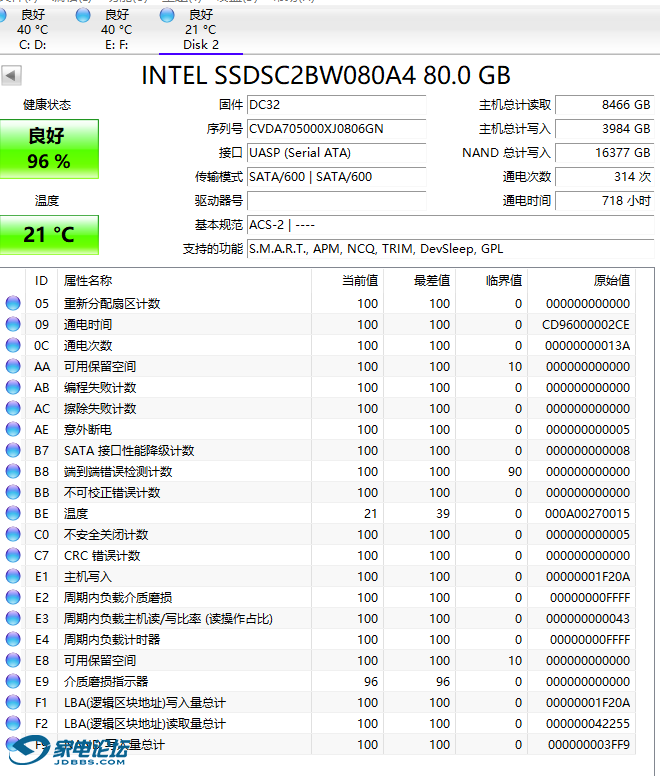Click the status orb of row C0
660x776 pixels.
(13, 534)
